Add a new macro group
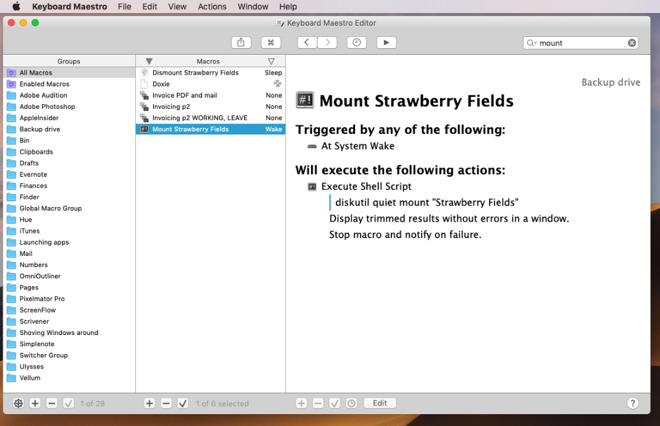 coord(35,403)
